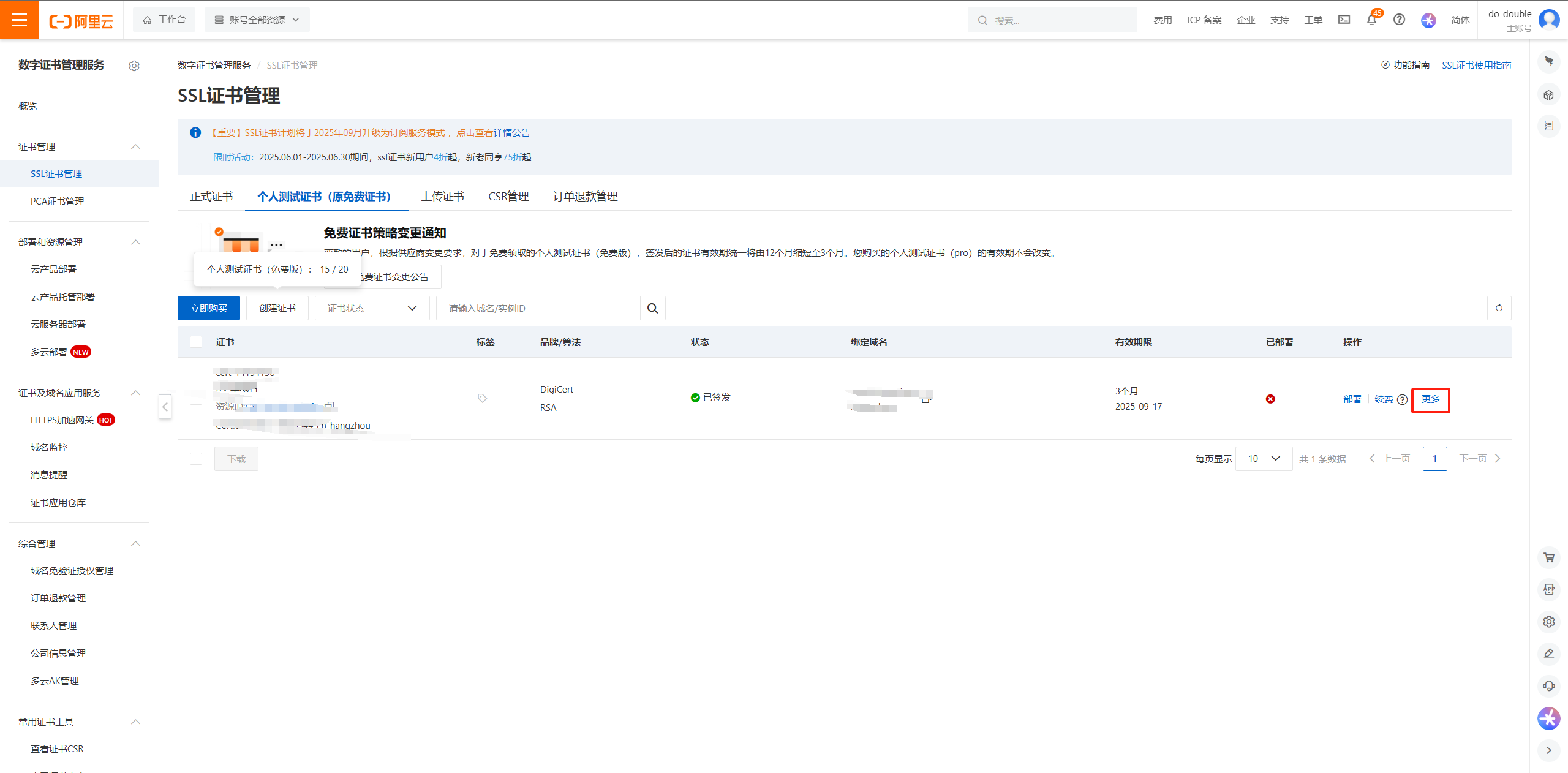1568x773 pixels.
Task: Collapse the 证书管理 sidebar section
Action: tap(136, 146)
